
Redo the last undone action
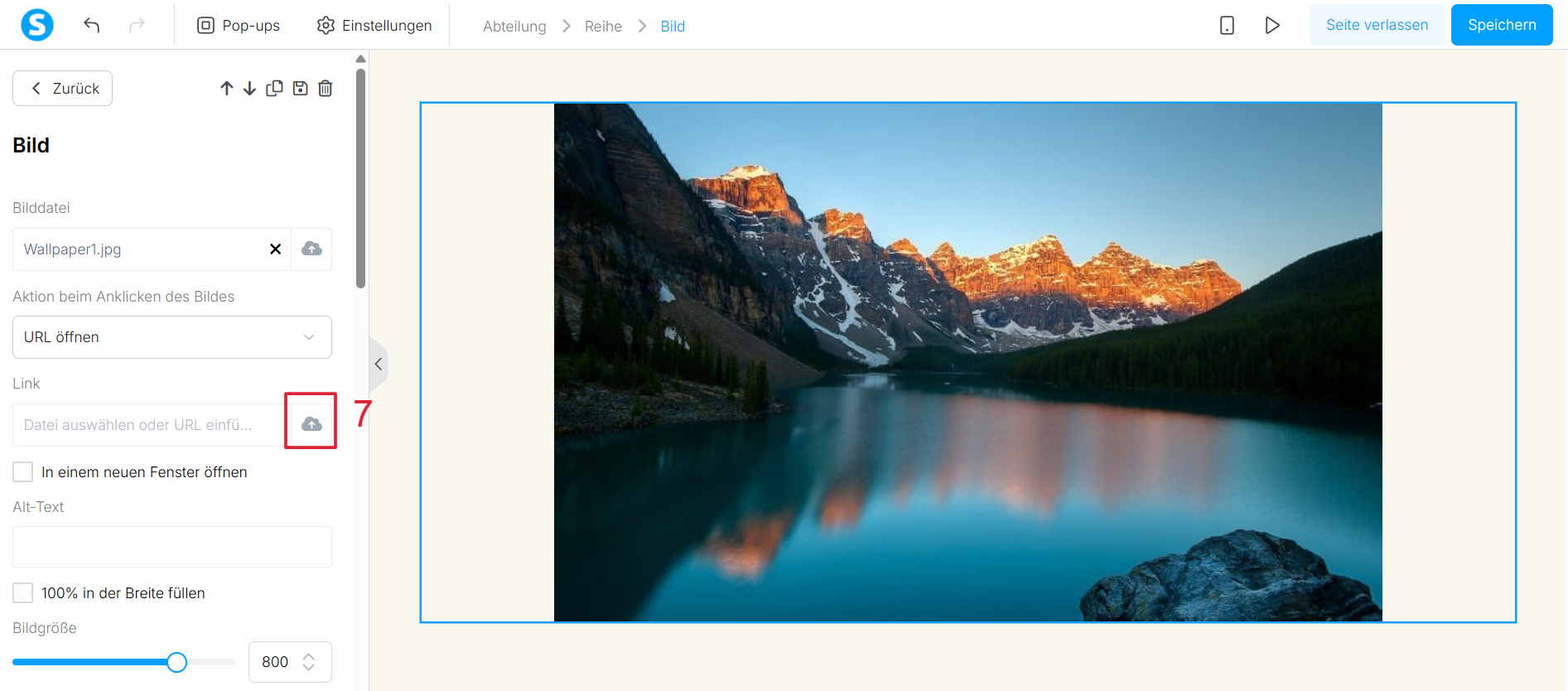point(137,26)
